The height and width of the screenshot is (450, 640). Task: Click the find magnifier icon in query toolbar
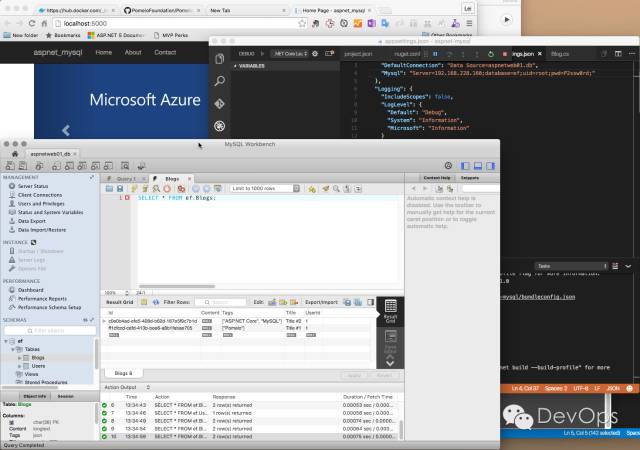click(336, 188)
